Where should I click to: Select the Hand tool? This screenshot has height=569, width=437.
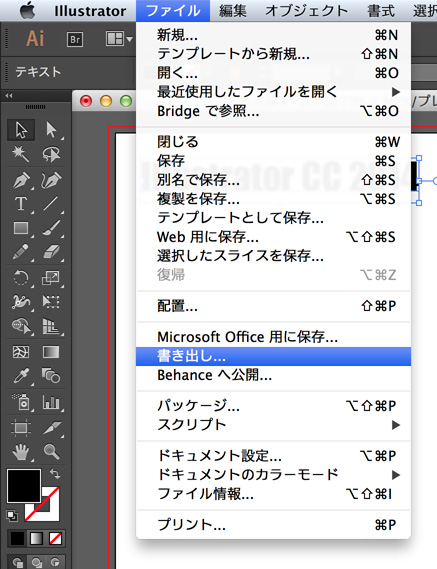pyautogui.click(x=21, y=452)
